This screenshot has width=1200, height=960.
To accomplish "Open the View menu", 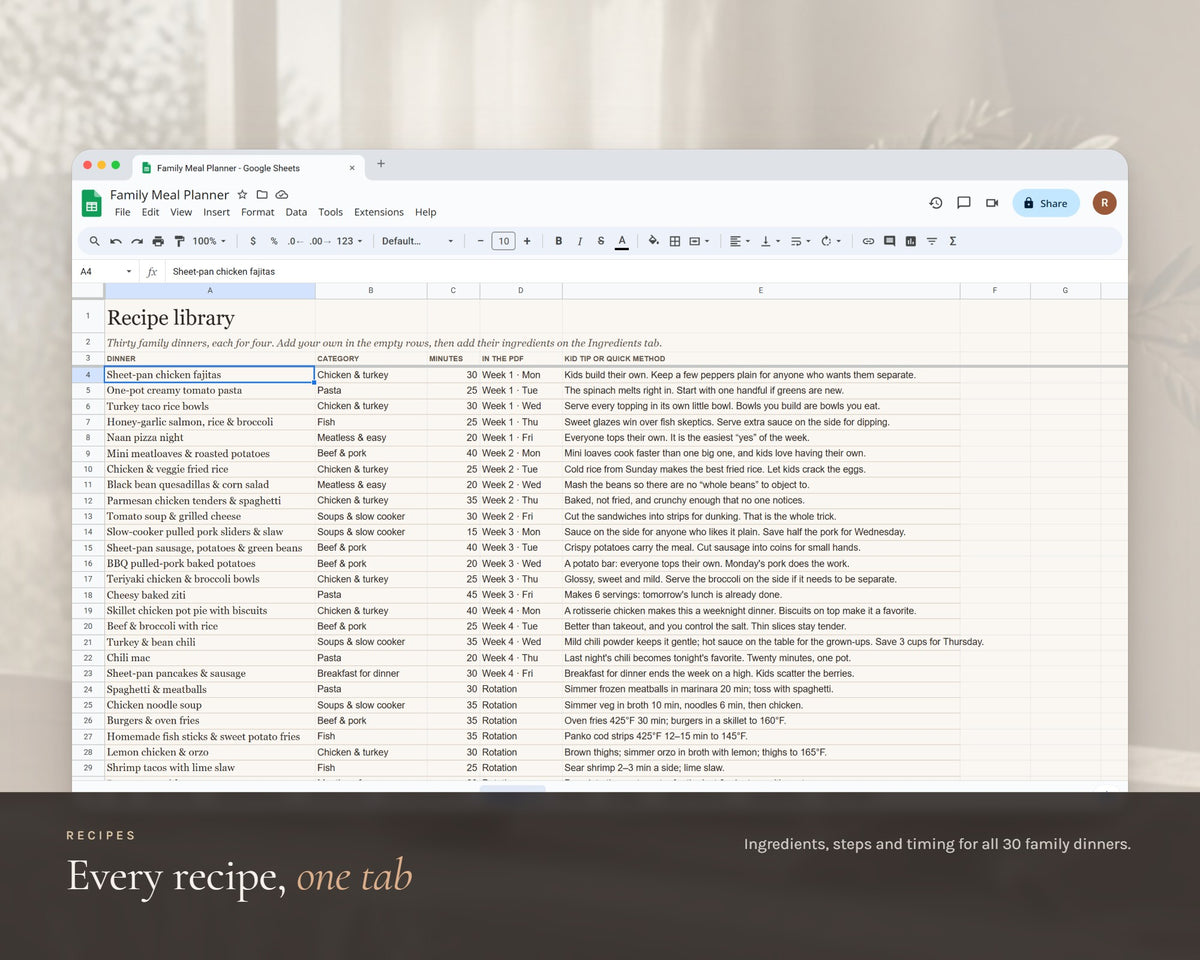I will [181, 212].
